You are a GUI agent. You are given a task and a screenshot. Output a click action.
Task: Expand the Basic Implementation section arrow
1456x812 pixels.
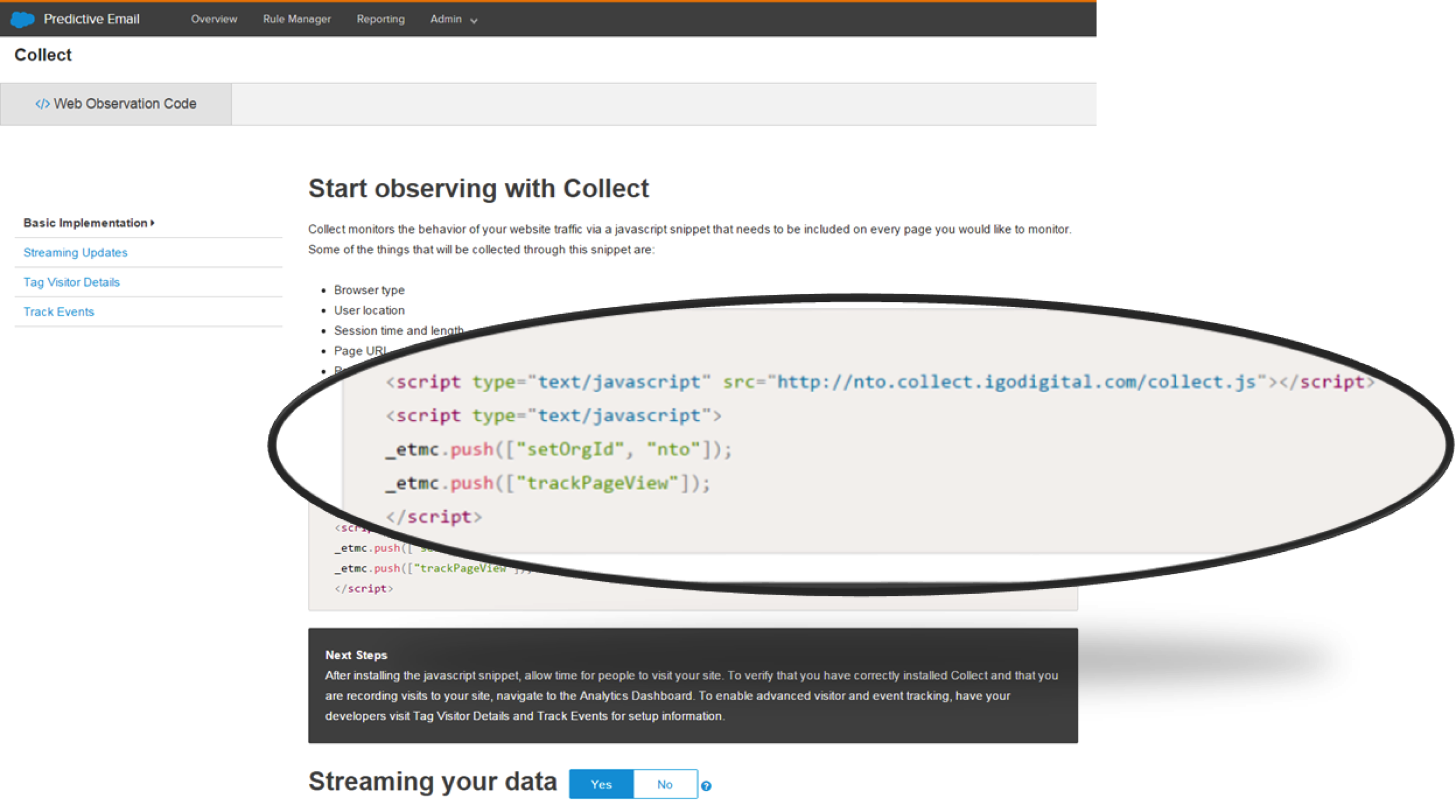pos(153,223)
